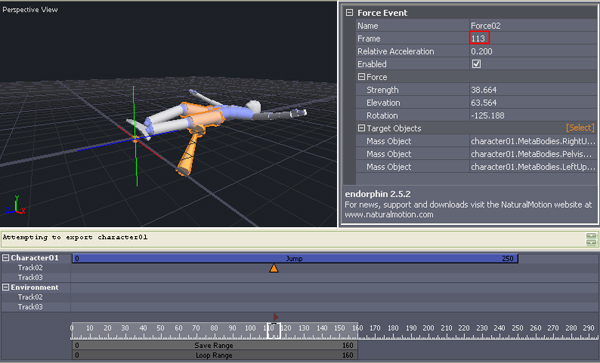Select the RightU... Mass Object entry
Screen dimensions: 600x363
533,141
